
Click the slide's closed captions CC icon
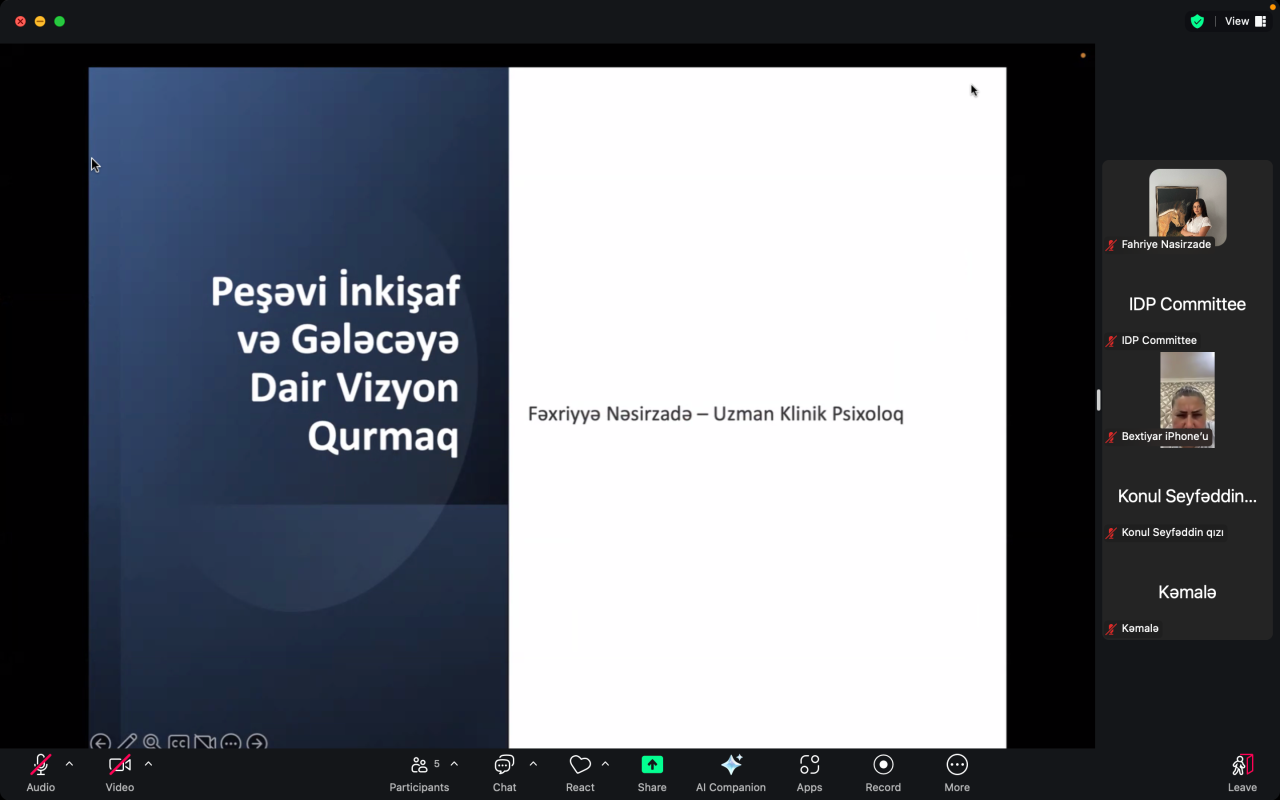(x=179, y=742)
